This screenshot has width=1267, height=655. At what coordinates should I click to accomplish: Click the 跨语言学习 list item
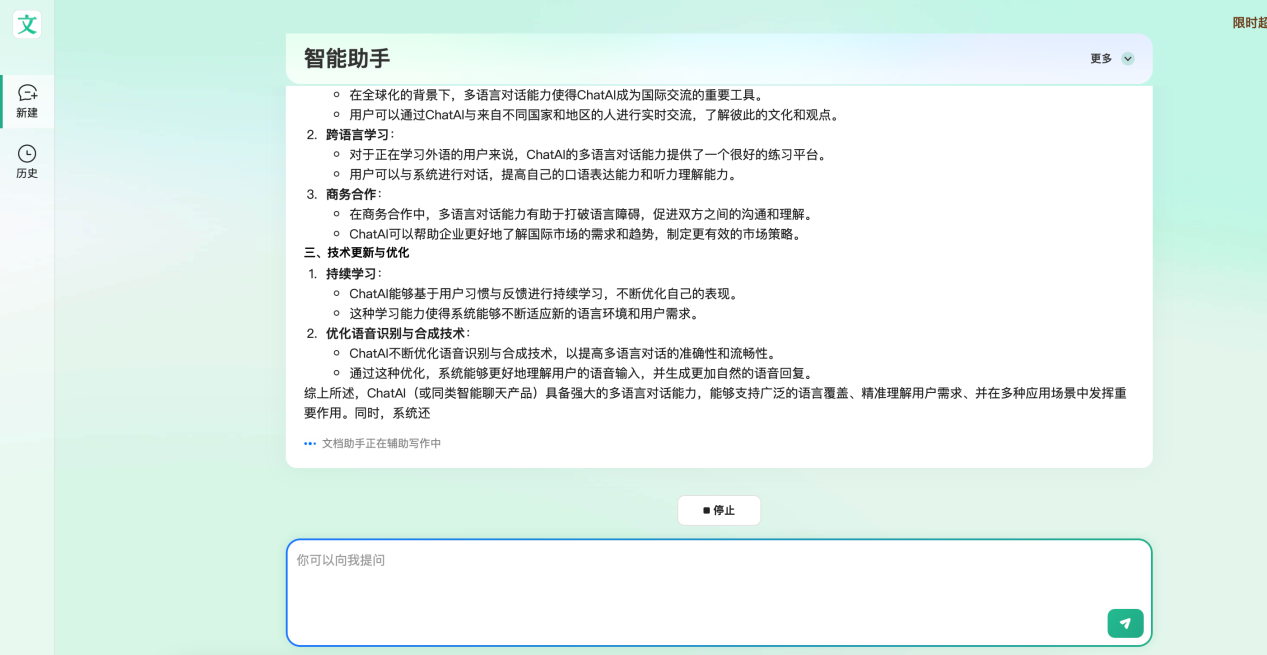[x=358, y=135]
